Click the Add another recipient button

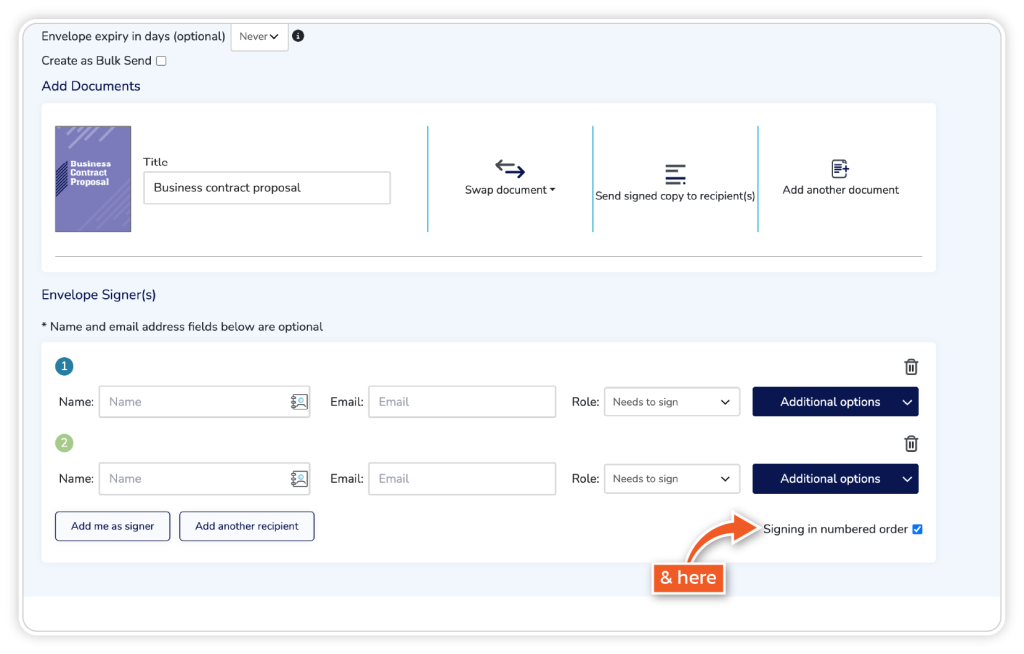(246, 526)
